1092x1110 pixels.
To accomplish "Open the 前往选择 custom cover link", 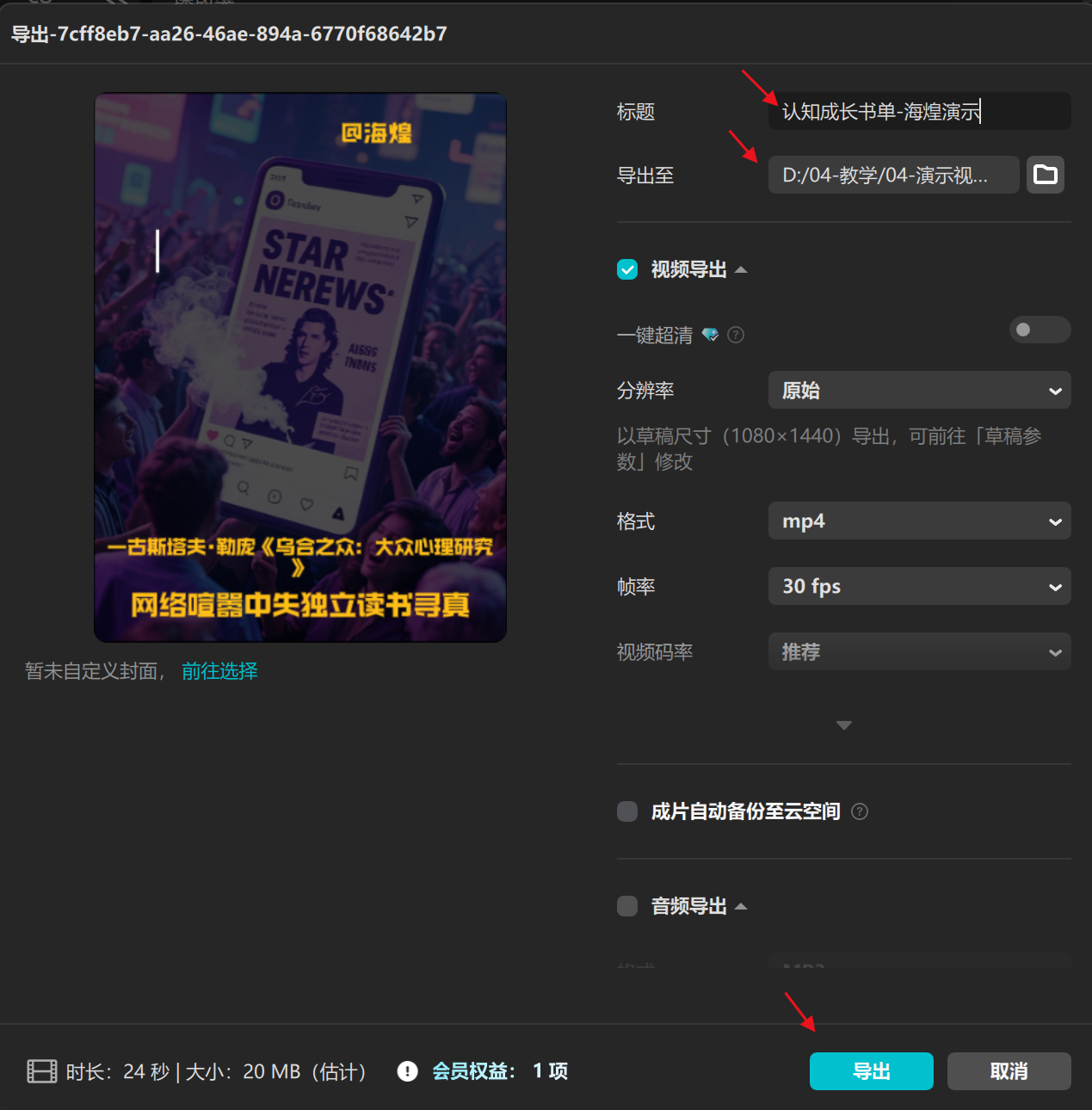I will click(219, 670).
